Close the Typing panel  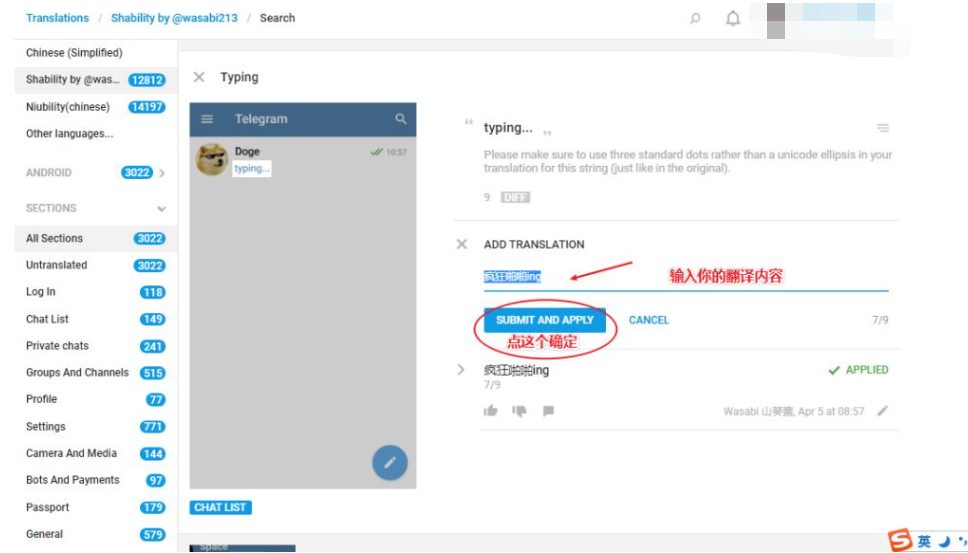pos(199,77)
